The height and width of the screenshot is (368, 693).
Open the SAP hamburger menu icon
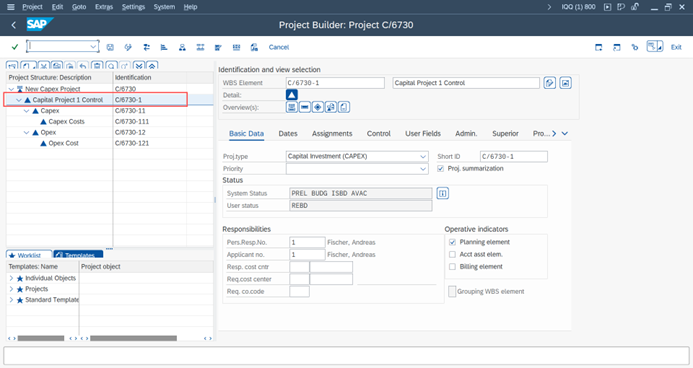(x=11, y=7)
